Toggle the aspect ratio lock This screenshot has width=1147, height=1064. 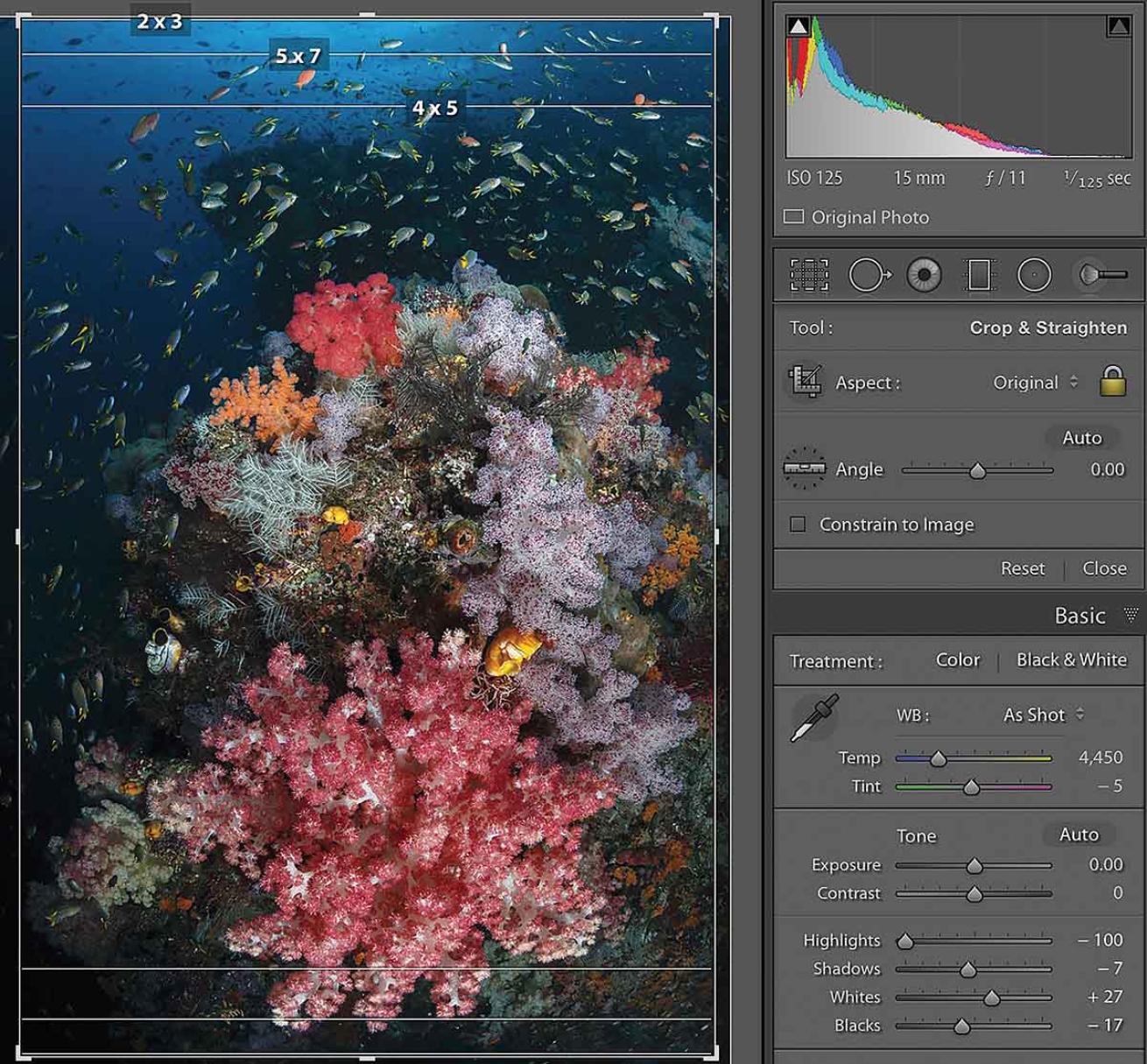click(x=1113, y=382)
